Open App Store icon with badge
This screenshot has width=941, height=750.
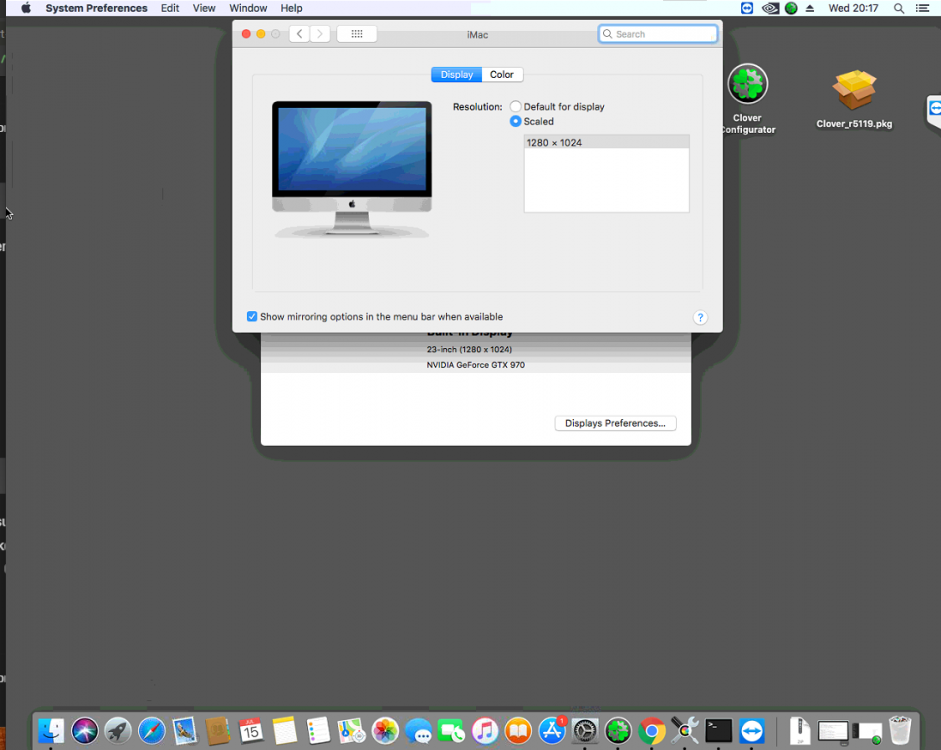tap(552, 731)
